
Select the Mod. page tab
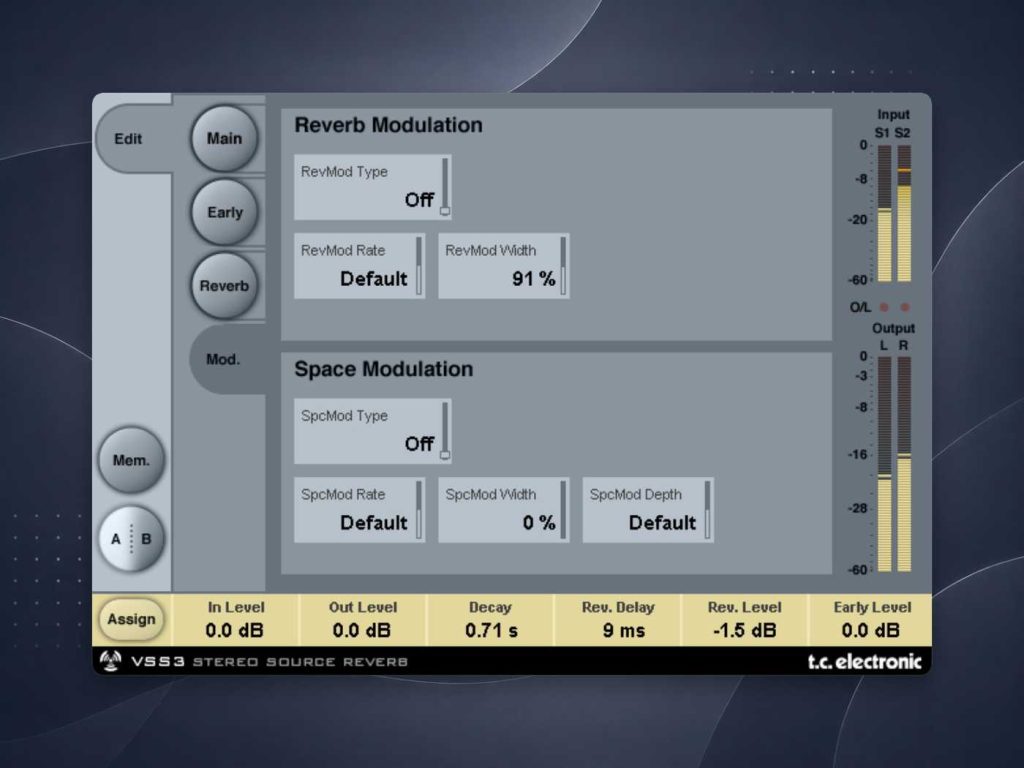[x=227, y=359]
